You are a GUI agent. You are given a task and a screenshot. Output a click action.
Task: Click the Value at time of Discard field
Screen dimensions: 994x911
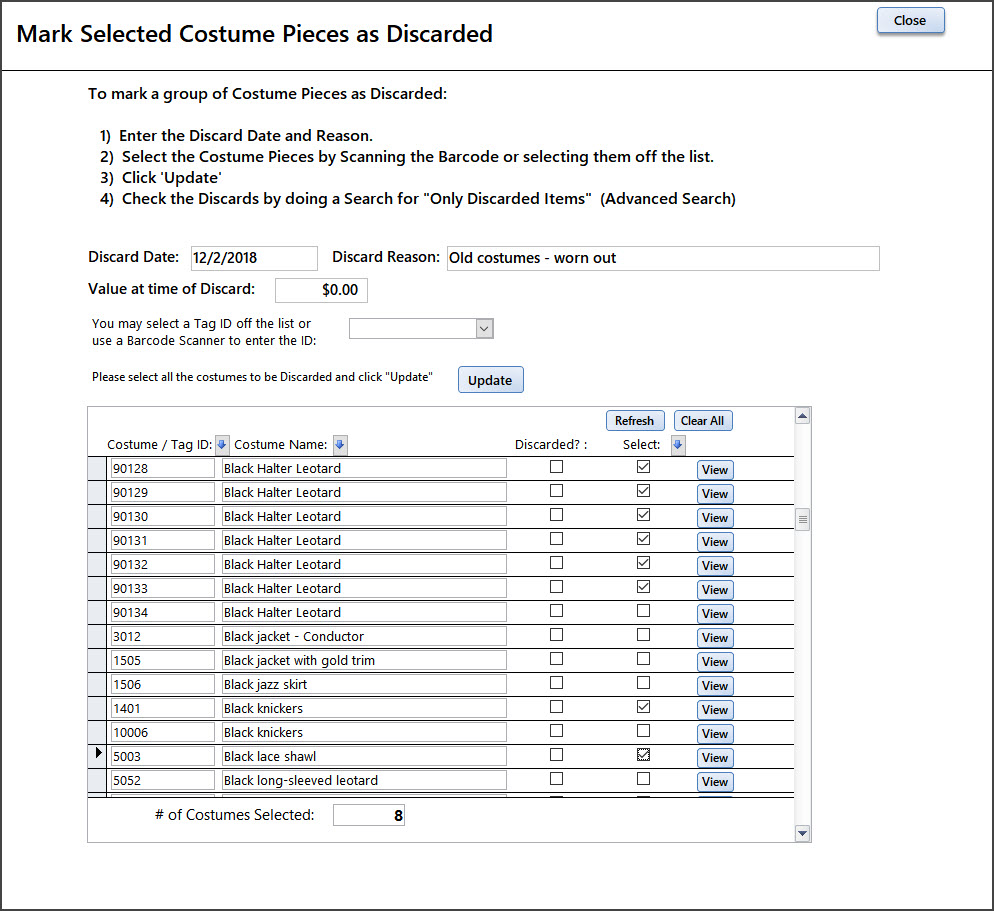tap(321, 290)
